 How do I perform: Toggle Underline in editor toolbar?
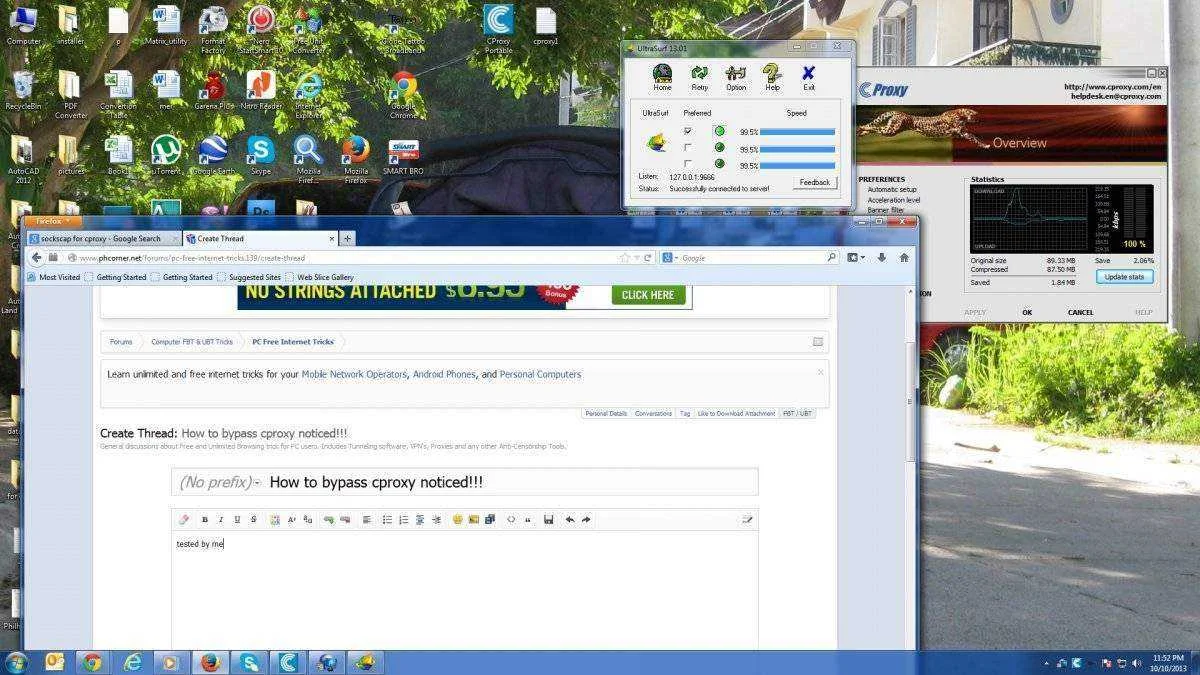[237, 519]
